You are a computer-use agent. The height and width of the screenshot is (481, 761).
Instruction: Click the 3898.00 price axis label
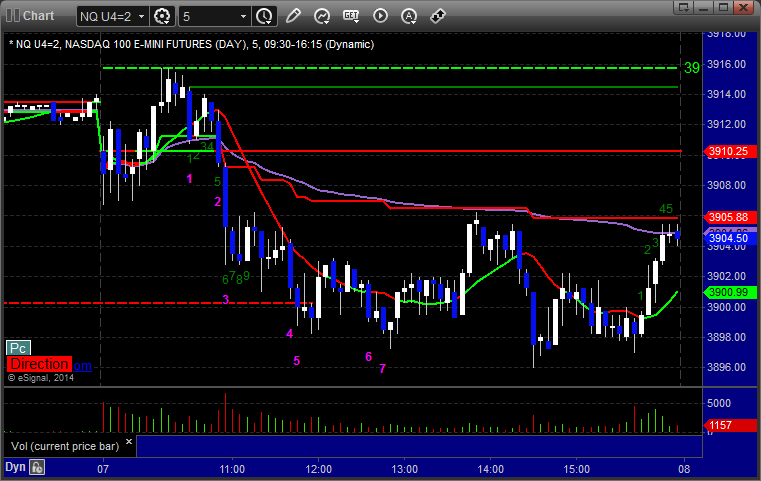point(726,337)
